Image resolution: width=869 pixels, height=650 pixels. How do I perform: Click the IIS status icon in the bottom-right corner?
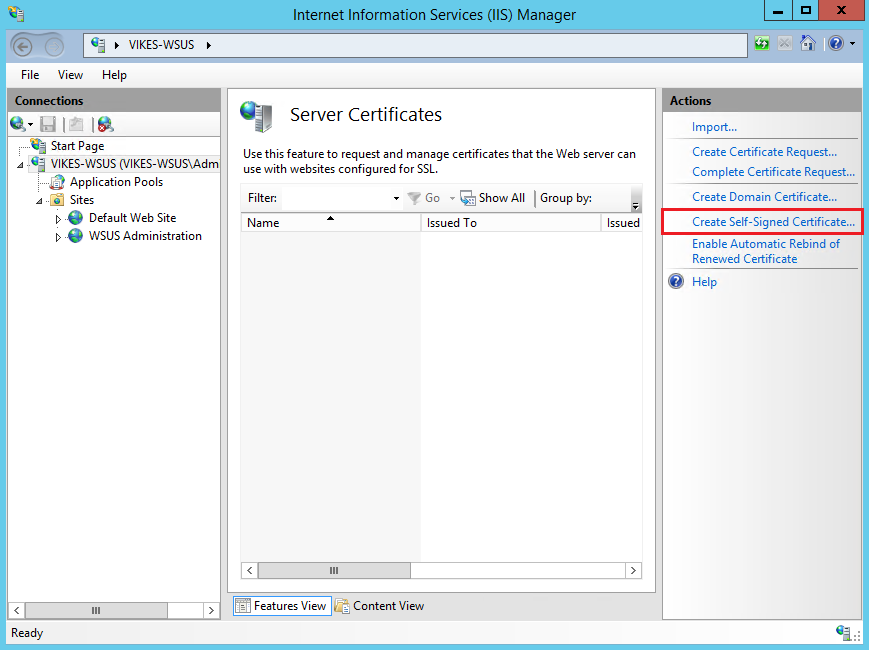(843, 632)
